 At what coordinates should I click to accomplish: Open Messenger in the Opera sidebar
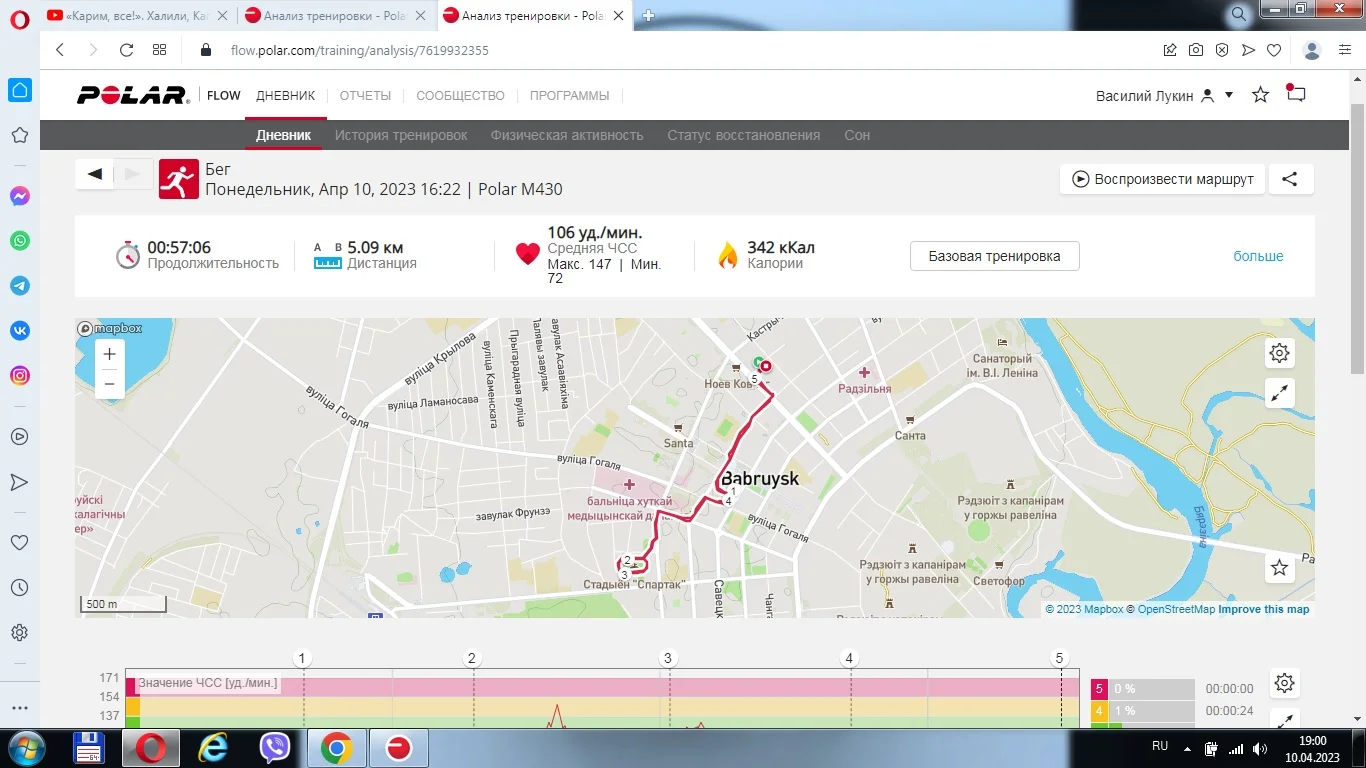coord(20,196)
